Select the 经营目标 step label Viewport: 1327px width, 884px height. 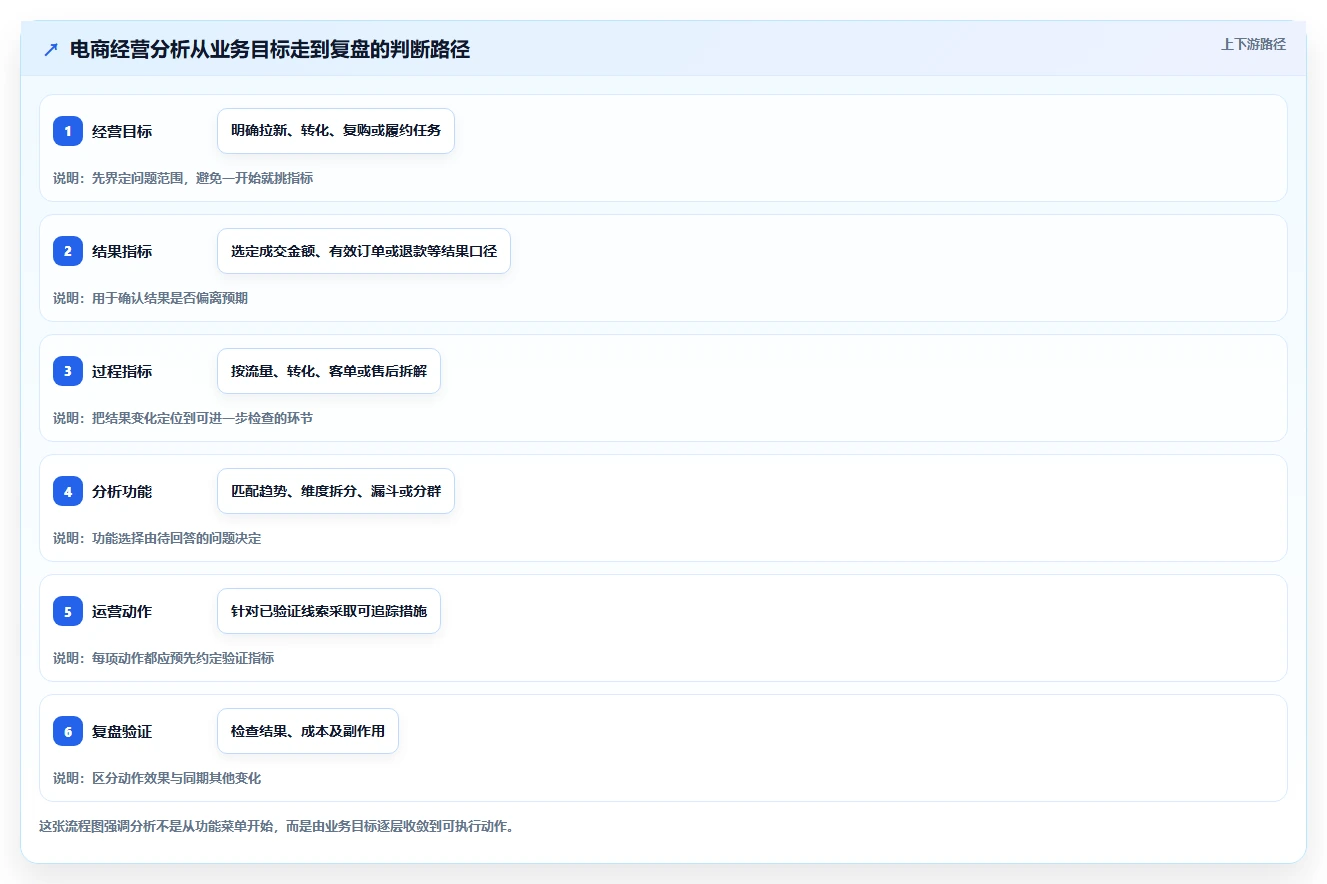coord(122,131)
